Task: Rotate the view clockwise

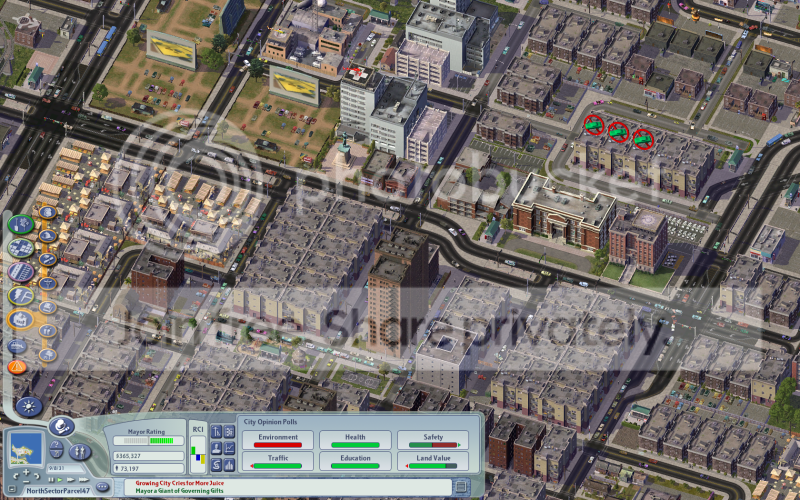Action: coord(37,477)
